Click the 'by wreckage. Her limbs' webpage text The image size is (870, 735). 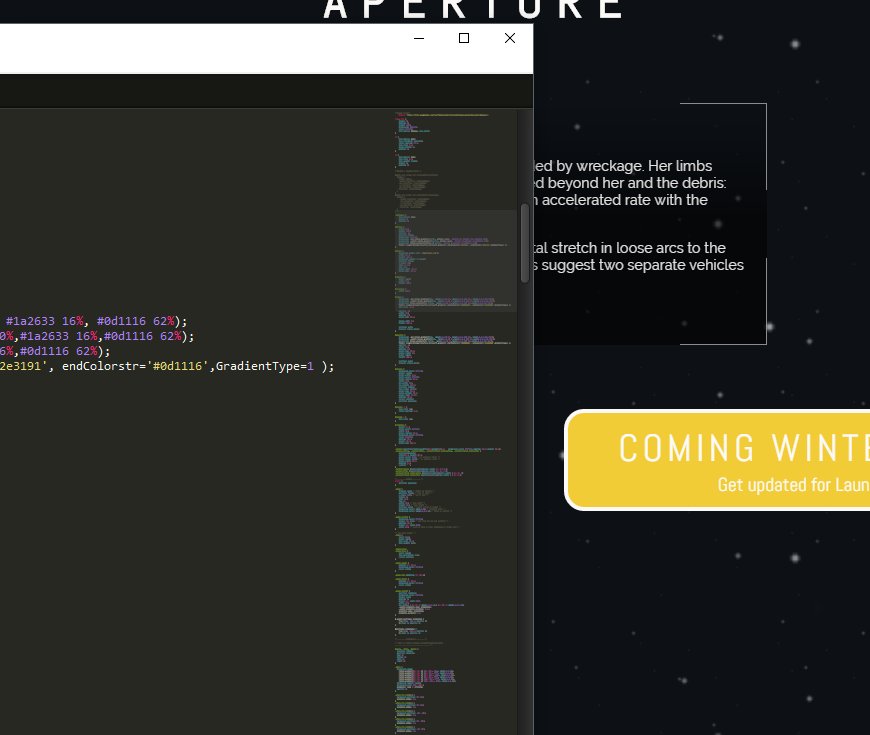(634, 166)
